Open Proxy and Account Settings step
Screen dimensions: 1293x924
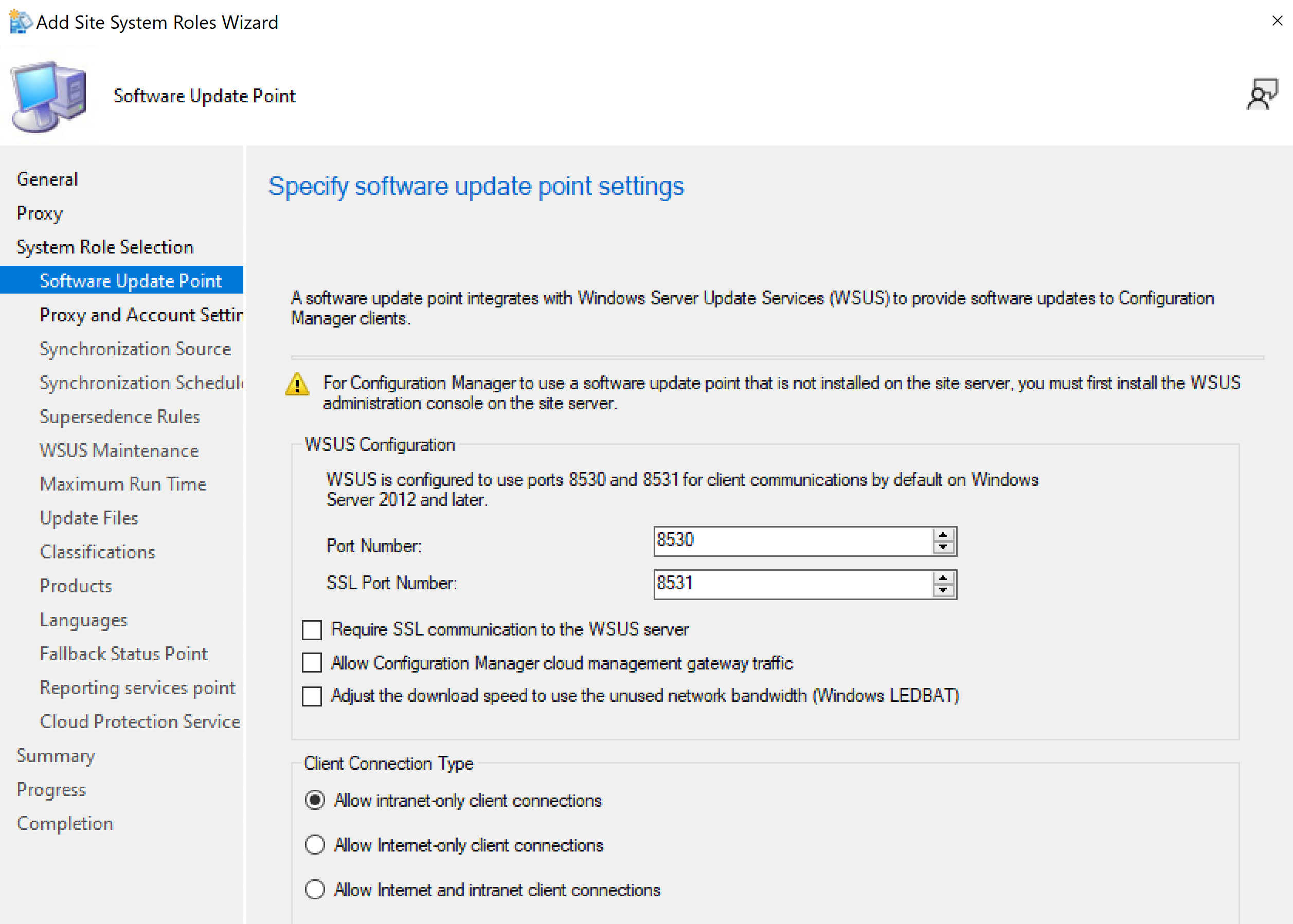click(x=141, y=315)
